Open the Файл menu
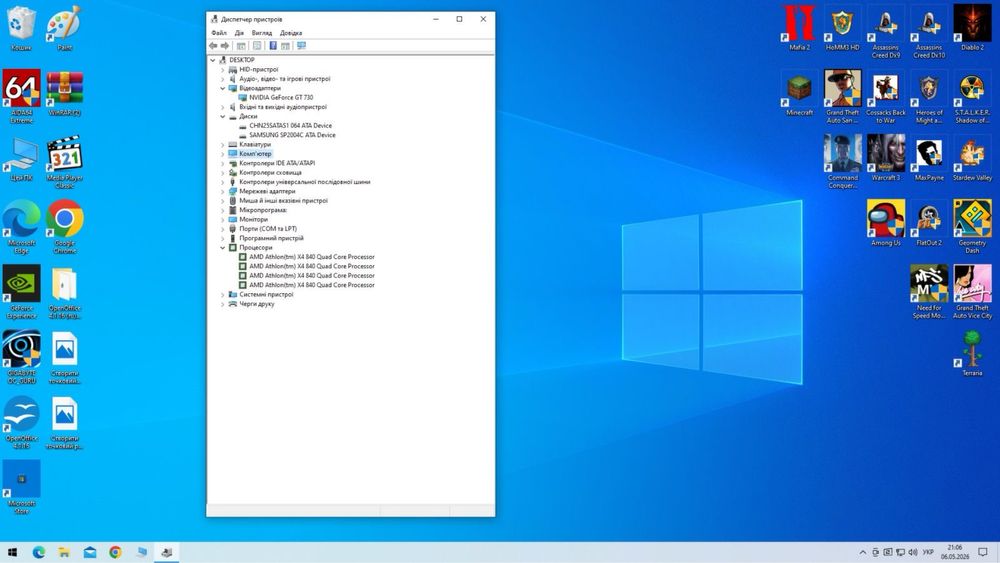Image resolution: width=1000 pixels, height=563 pixels. point(219,33)
